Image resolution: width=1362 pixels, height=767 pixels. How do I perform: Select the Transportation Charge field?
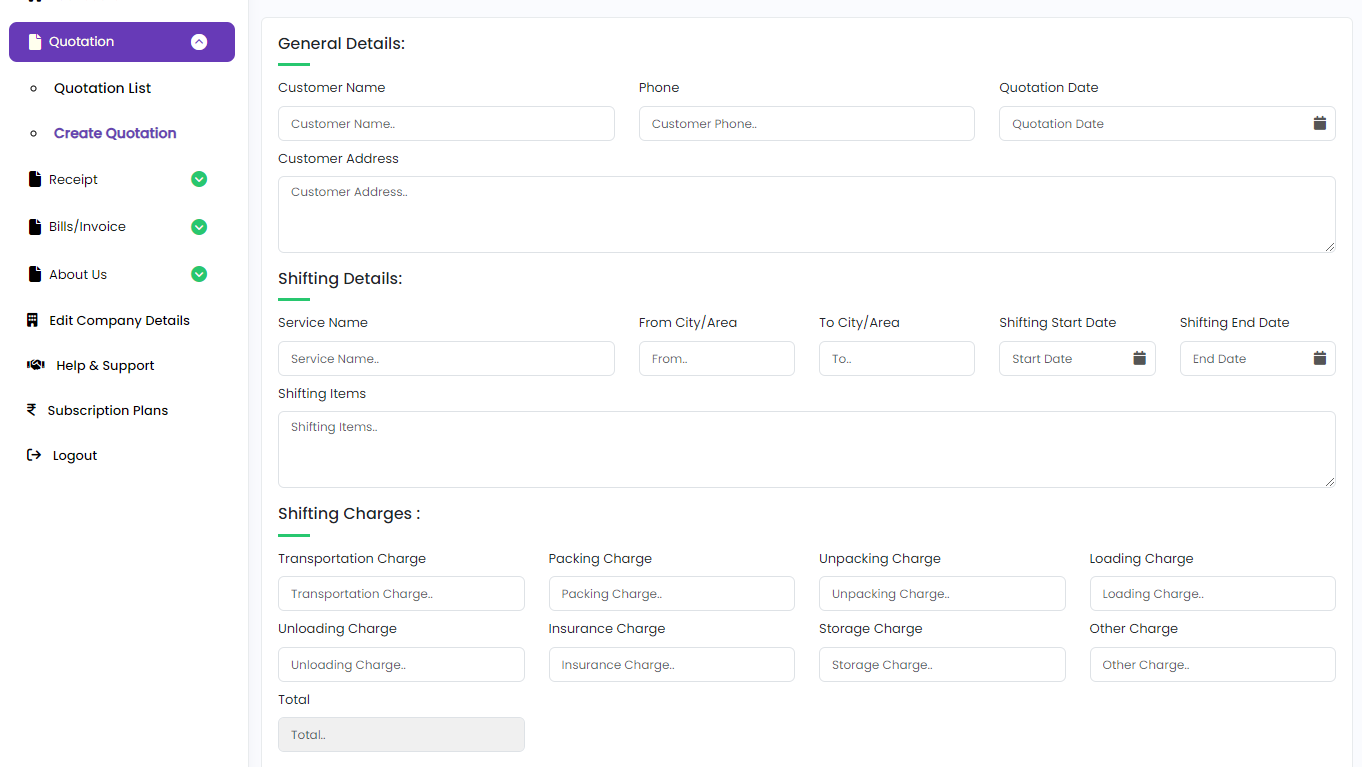point(401,594)
